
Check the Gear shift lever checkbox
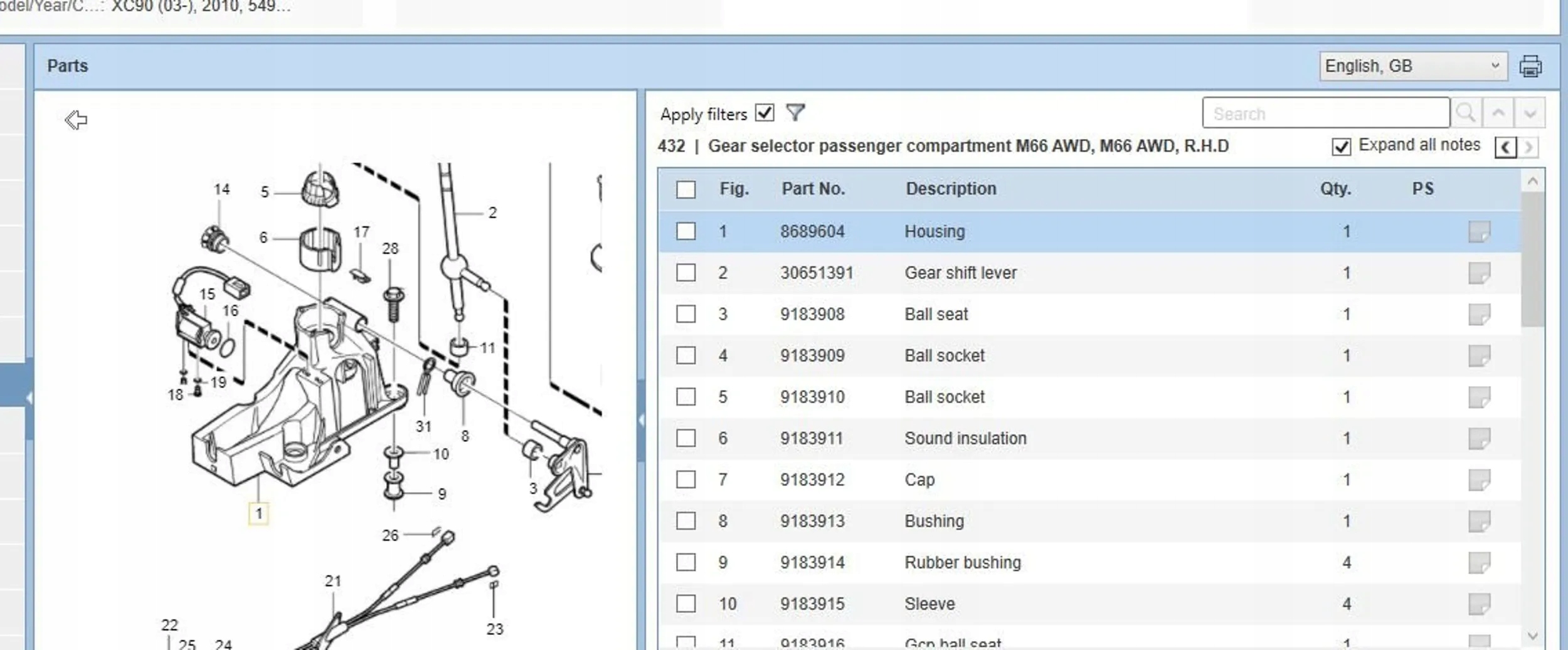(x=686, y=273)
